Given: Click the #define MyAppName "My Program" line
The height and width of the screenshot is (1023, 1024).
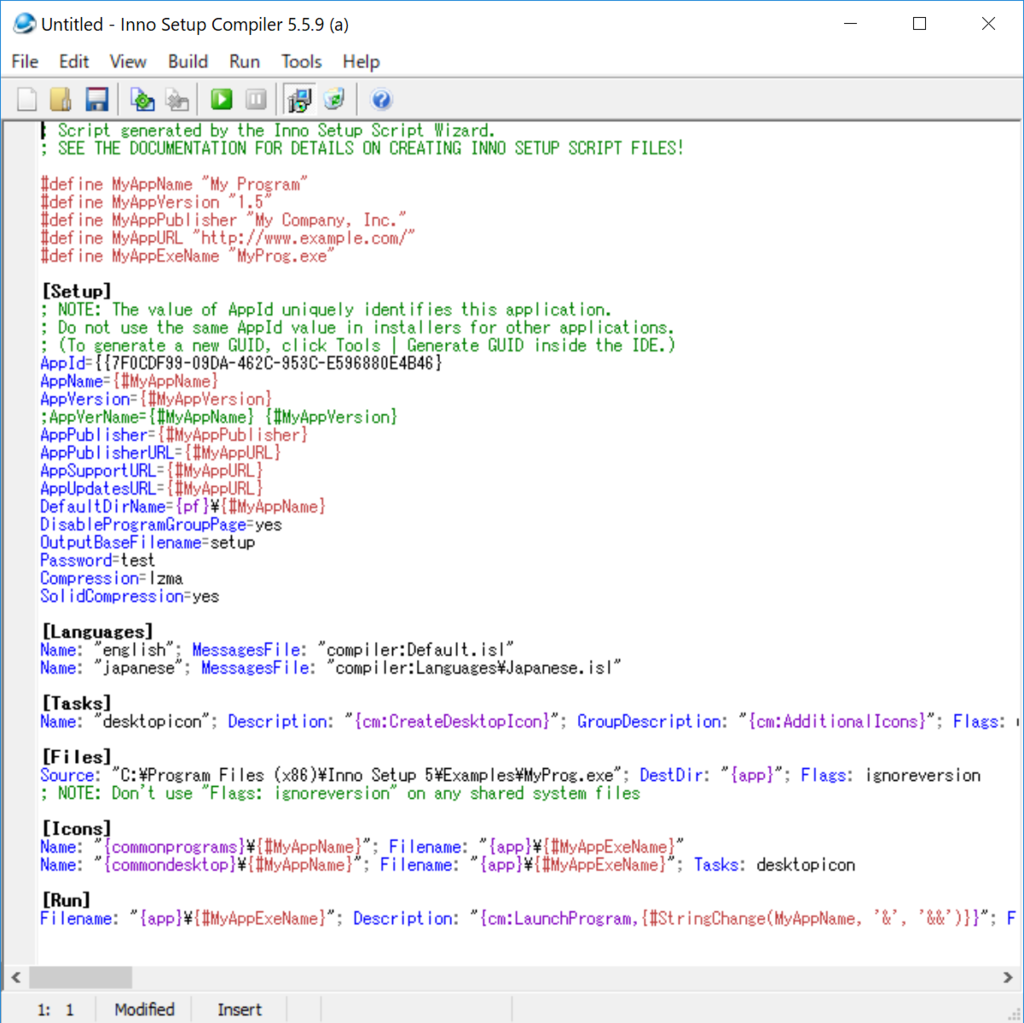Looking at the screenshot, I should (x=174, y=184).
